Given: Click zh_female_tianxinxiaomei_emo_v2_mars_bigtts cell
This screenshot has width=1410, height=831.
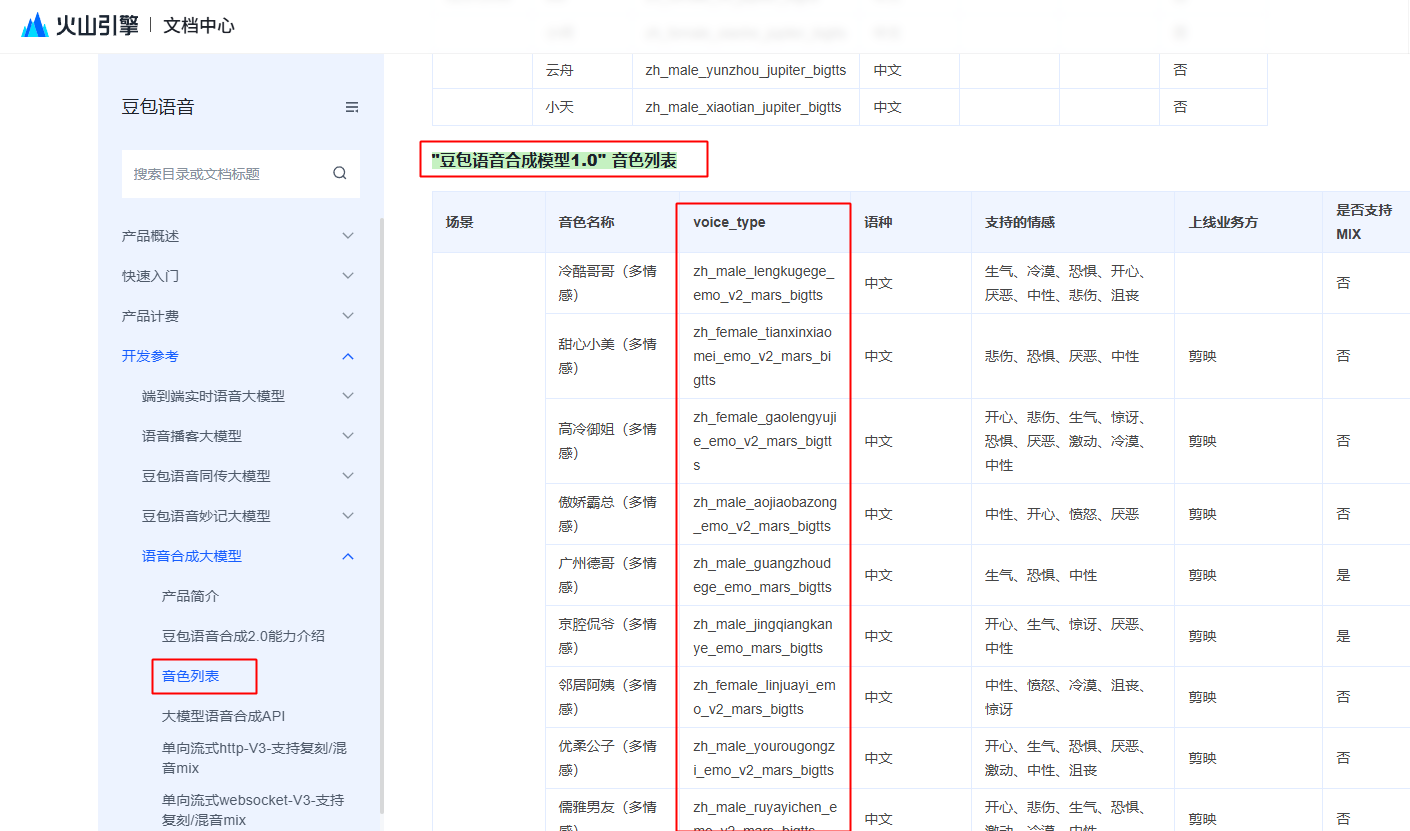Looking at the screenshot, I should pyautogui.click(x=763, y=356).
